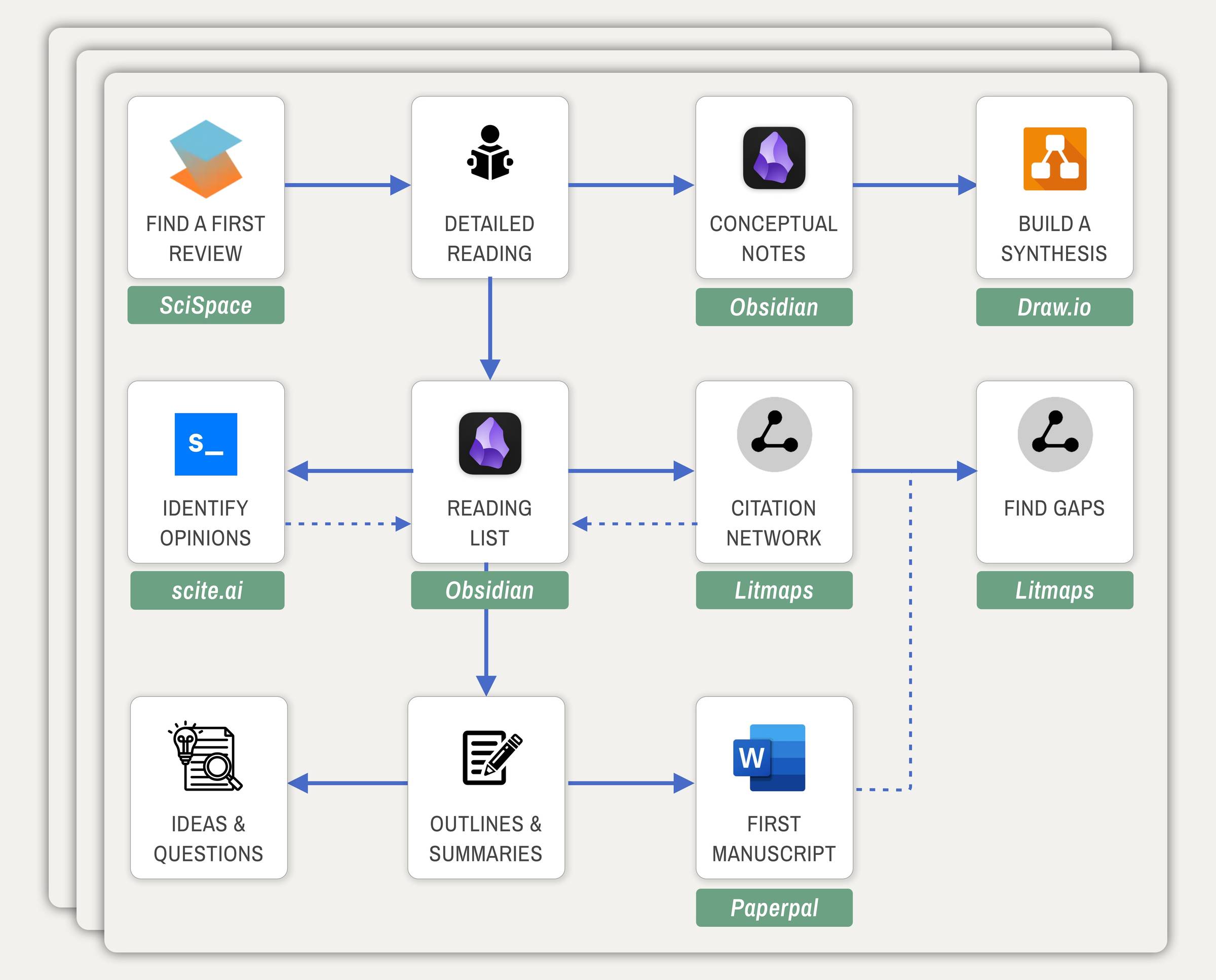1216x980 pixels.
Task: Click the Microsoft Word icon
Action: tap(769, 758)
